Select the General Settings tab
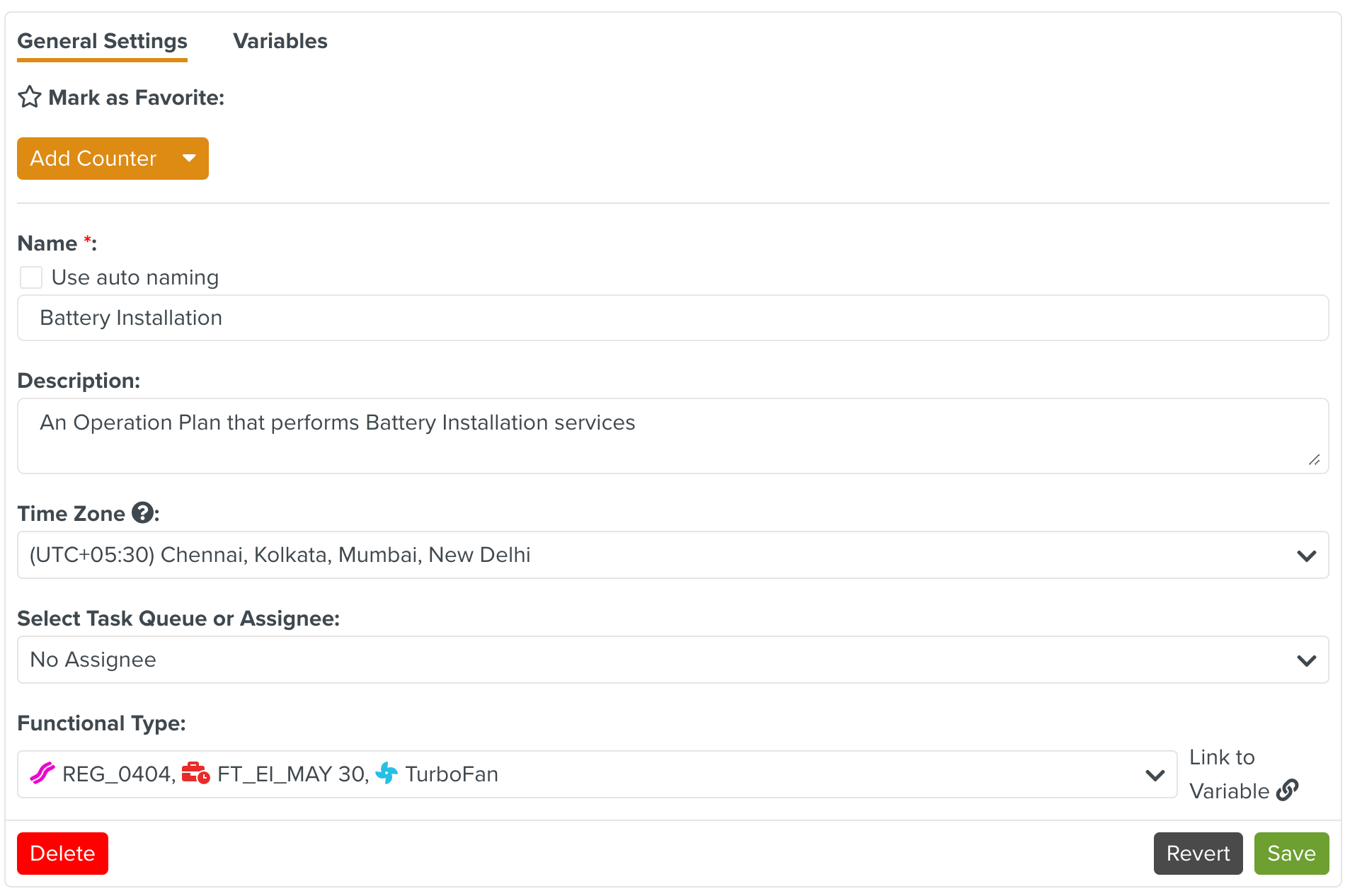Image resolution: width=1362 pixels, height=896 pixels. (x=103, y=41)
